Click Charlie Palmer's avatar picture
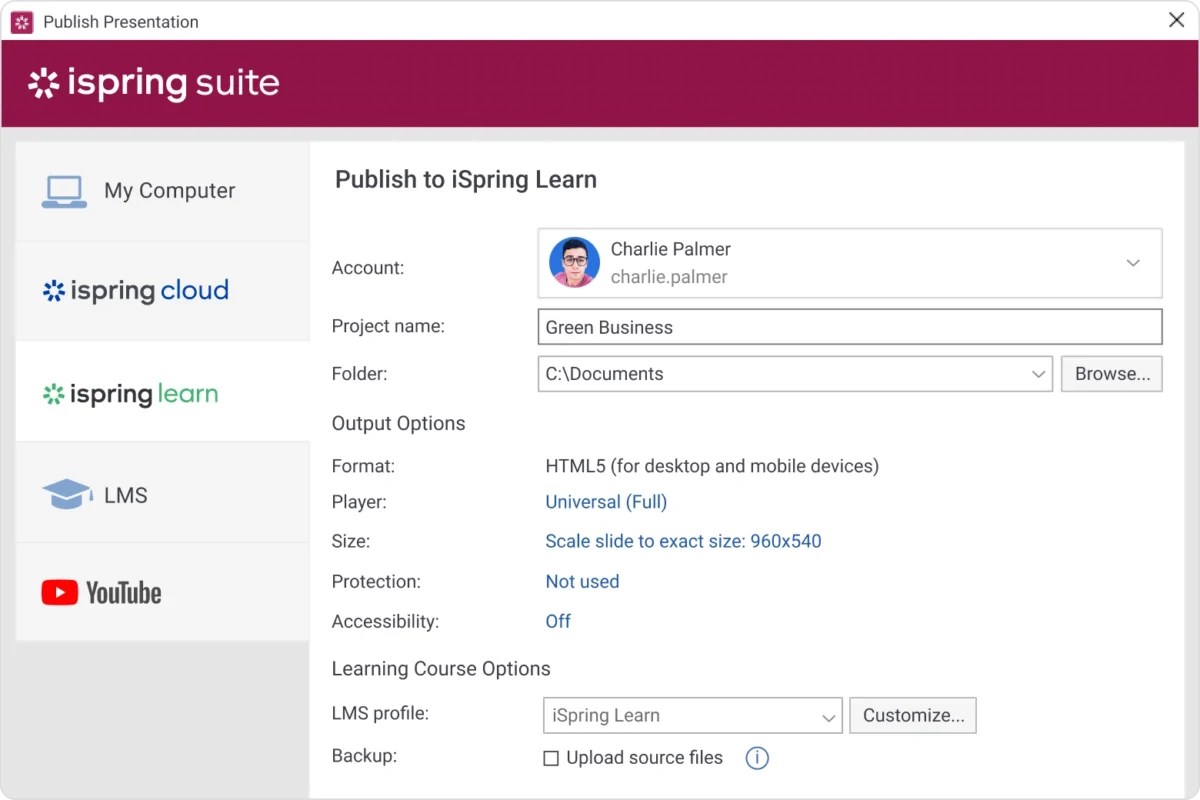1200x800 pixels. 574,263
